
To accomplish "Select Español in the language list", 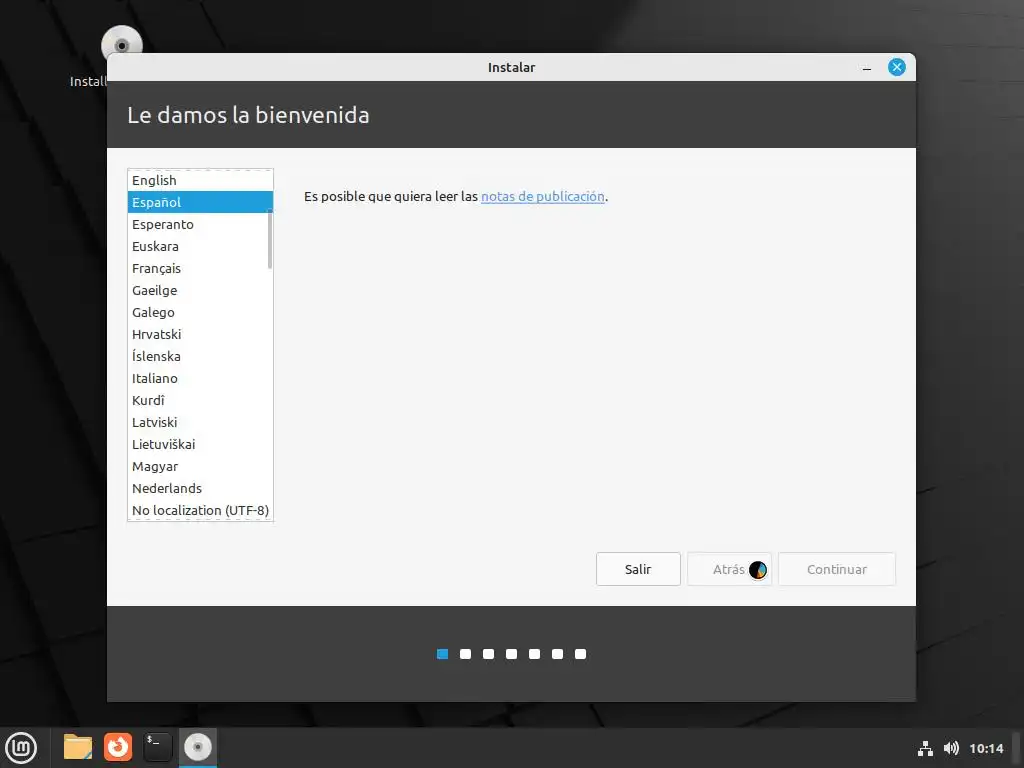I will click(x=200, y=202).
